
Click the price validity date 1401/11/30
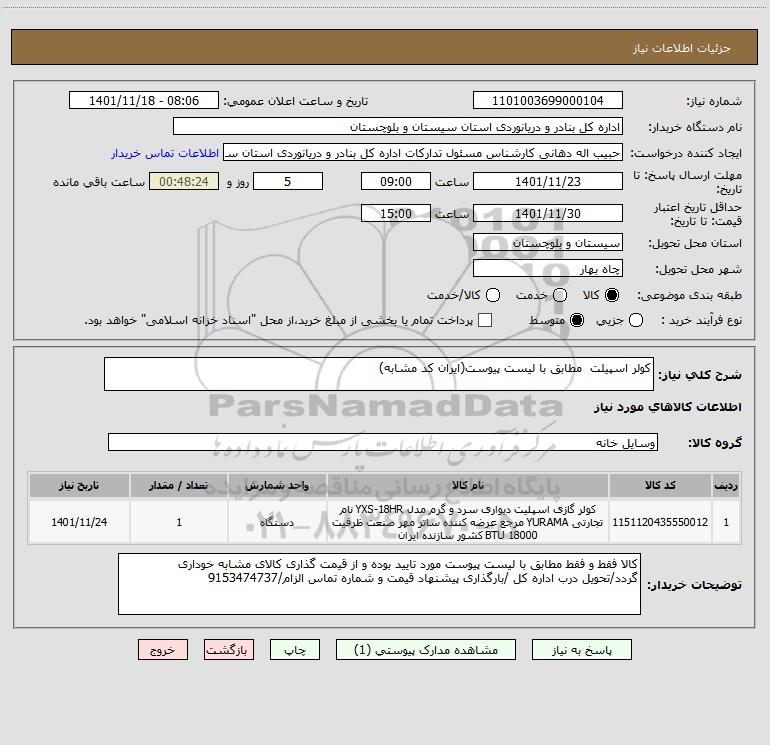(548, 213)
